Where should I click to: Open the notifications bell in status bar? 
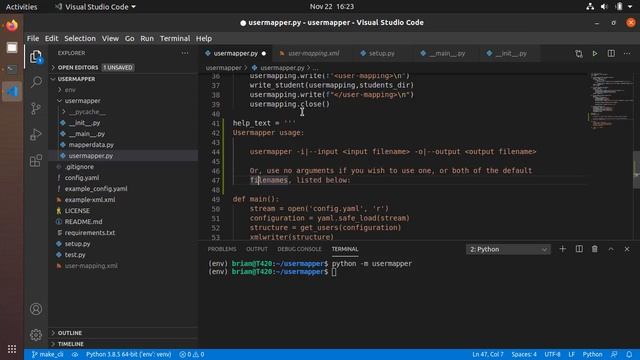pyautogui.click(x=629, y=354)
